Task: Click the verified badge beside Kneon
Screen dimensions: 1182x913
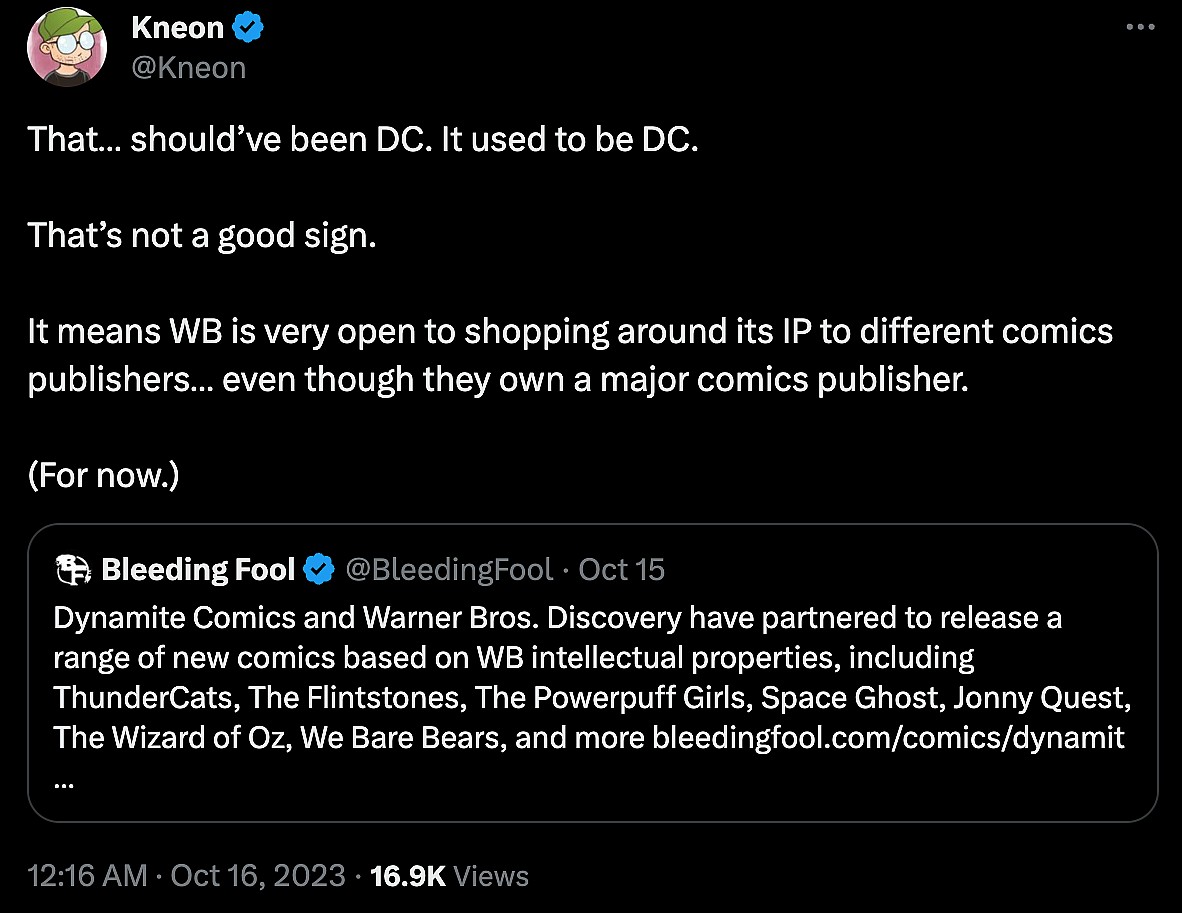Action: point(248,29)
